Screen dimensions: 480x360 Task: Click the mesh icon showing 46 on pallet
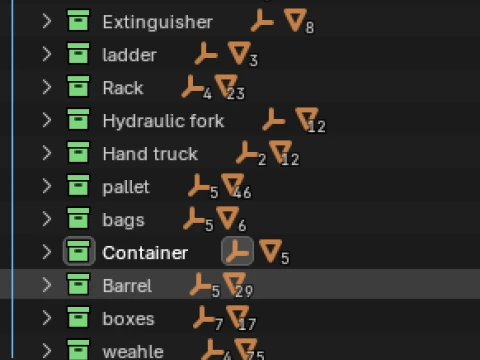pos(233,185)
